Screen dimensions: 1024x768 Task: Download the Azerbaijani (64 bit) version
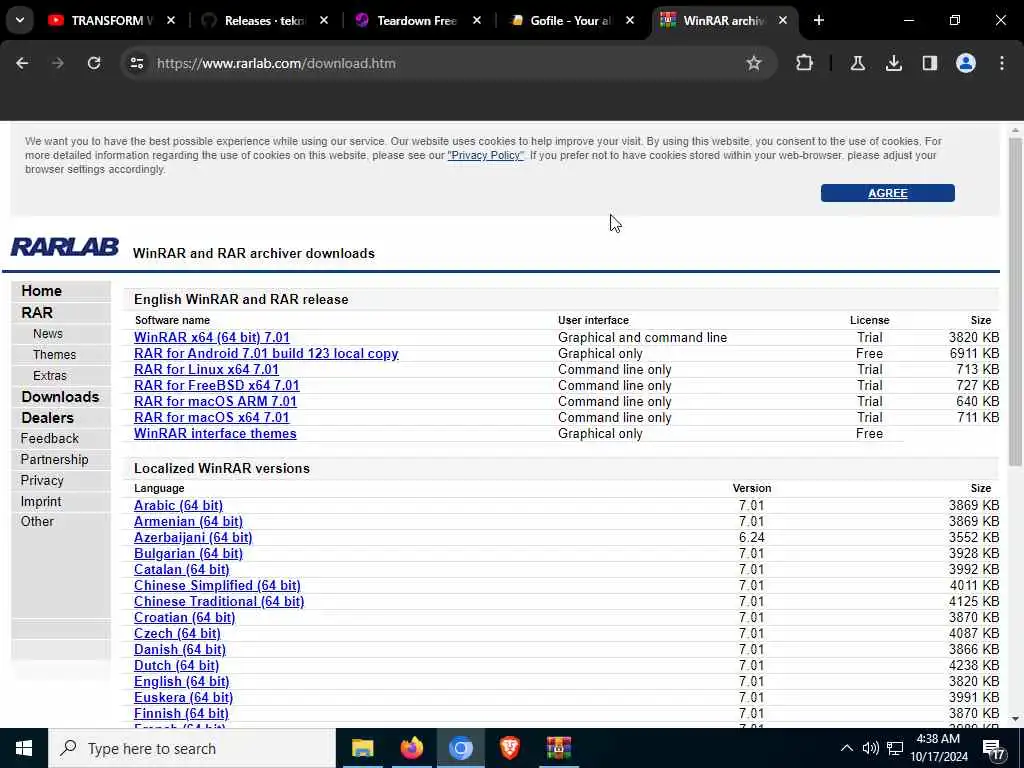pyautogui.click(x=193, y=537)
